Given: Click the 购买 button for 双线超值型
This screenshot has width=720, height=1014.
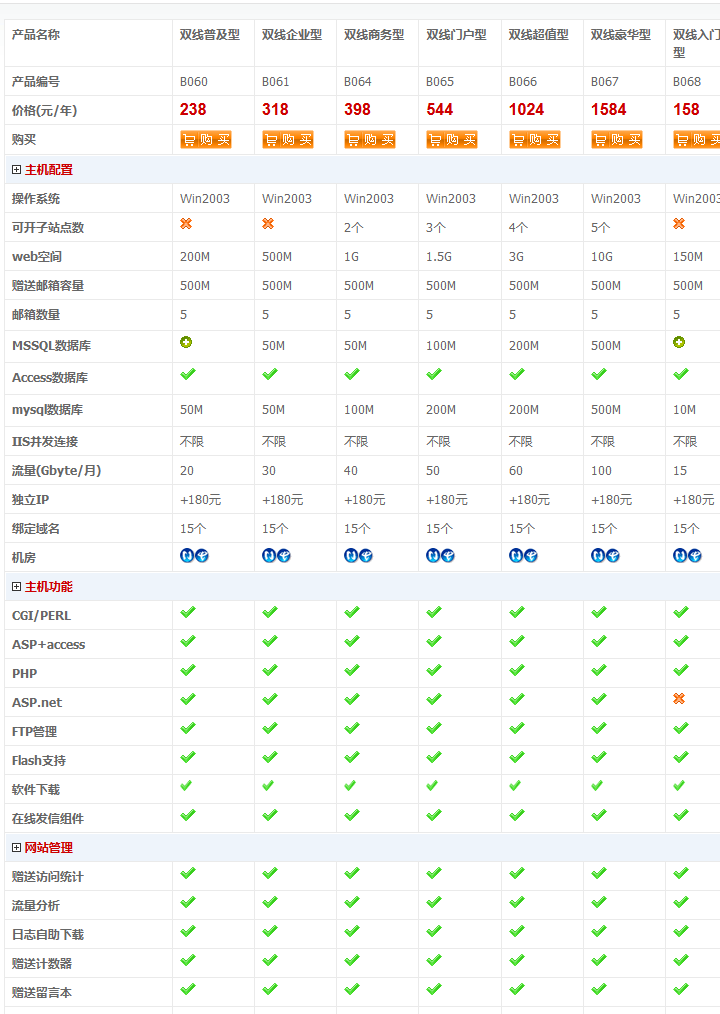Looking at the screenshot, I should click(534, 140).
